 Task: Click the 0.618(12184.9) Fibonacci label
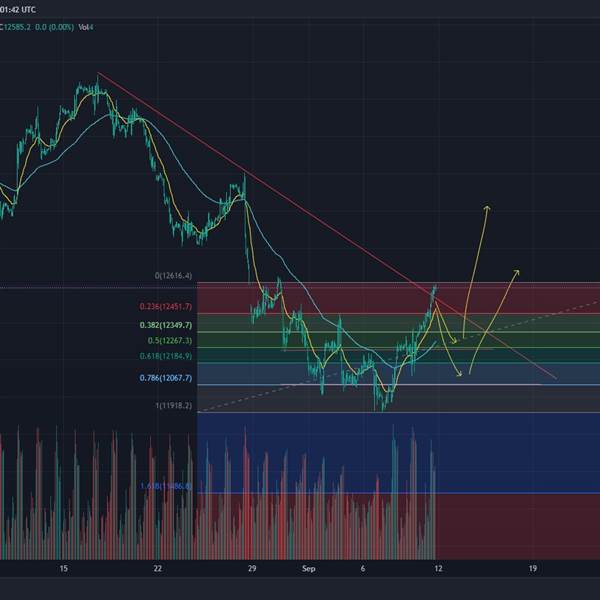click(x=166, y=356)
